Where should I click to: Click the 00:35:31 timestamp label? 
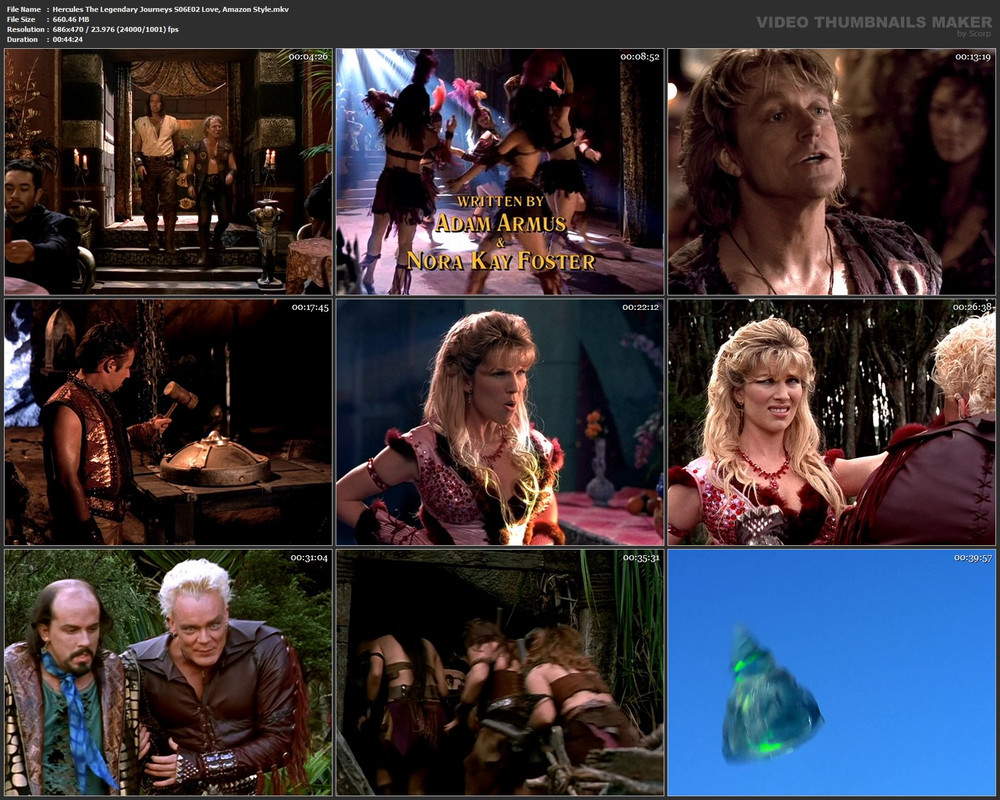coord(642,558)
